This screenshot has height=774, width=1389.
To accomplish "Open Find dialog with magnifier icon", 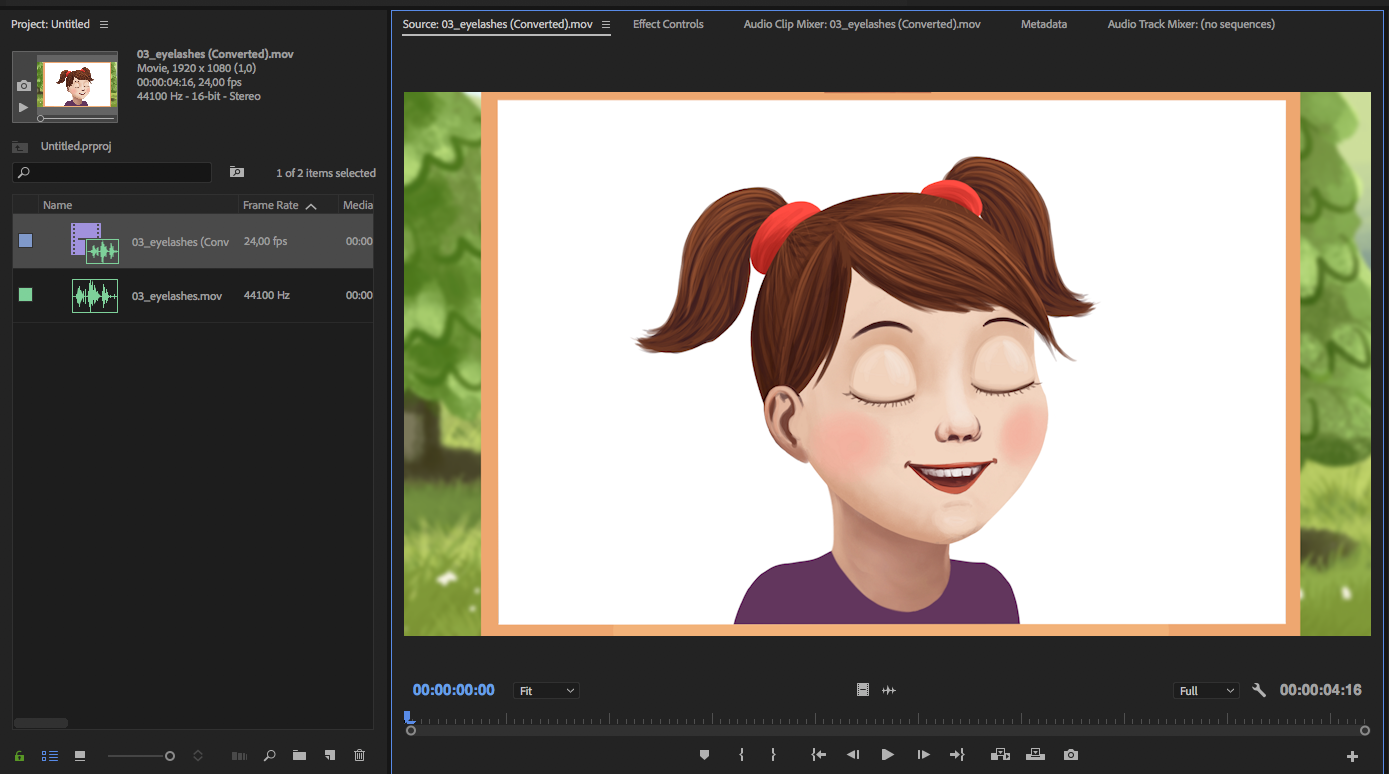I will tap(269, 756).
